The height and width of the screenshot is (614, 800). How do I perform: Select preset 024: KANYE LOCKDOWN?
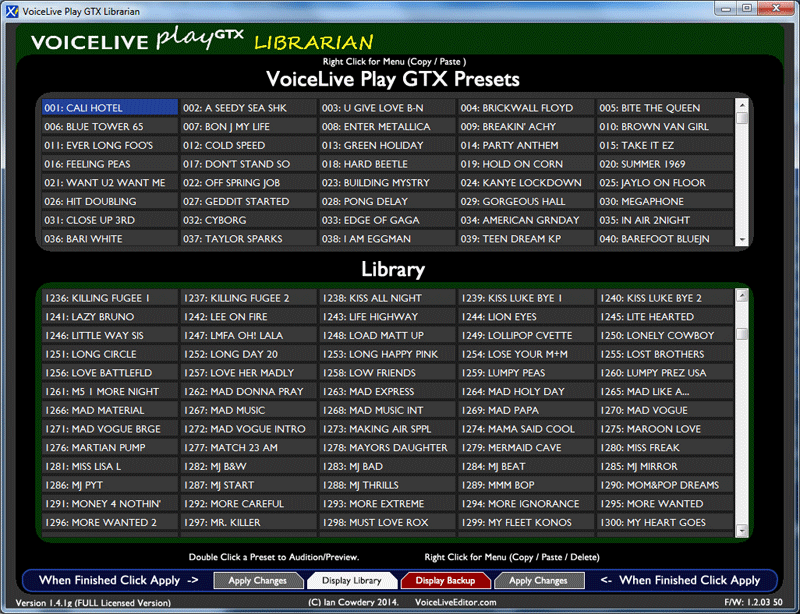(x=526, y=183)
